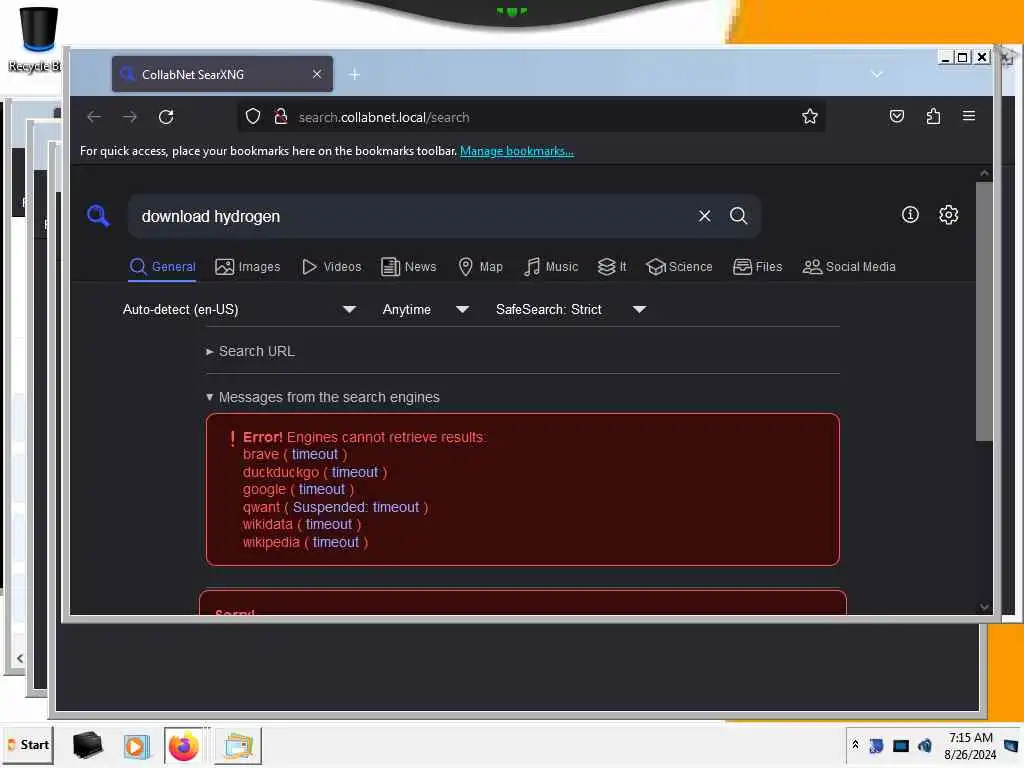Switch to the General search tab
Screen dimensions: 1024x768
coord(162,266)
